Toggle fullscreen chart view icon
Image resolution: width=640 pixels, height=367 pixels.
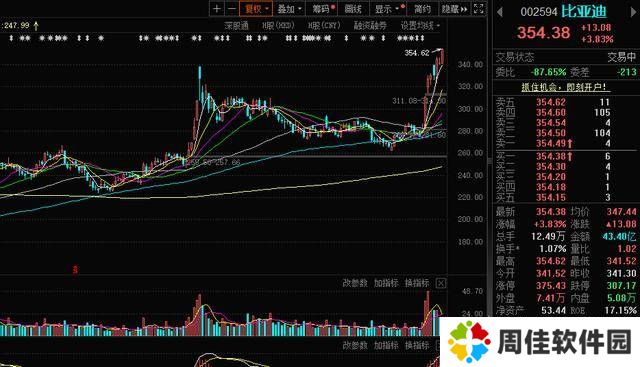coord(479,9)
